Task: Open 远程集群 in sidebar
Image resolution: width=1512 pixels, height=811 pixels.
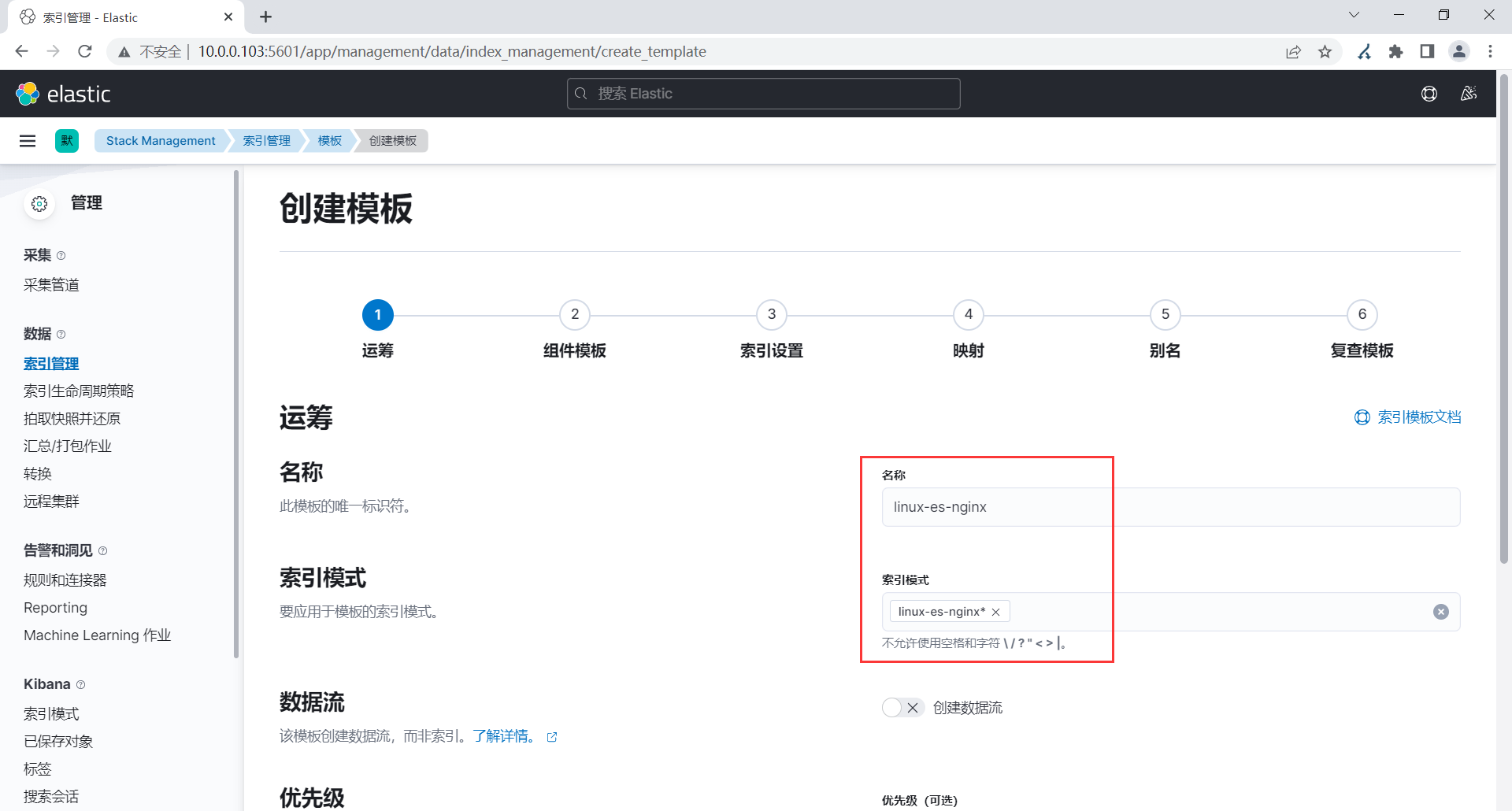Action: pyautogui.click(x=51, y=502)
